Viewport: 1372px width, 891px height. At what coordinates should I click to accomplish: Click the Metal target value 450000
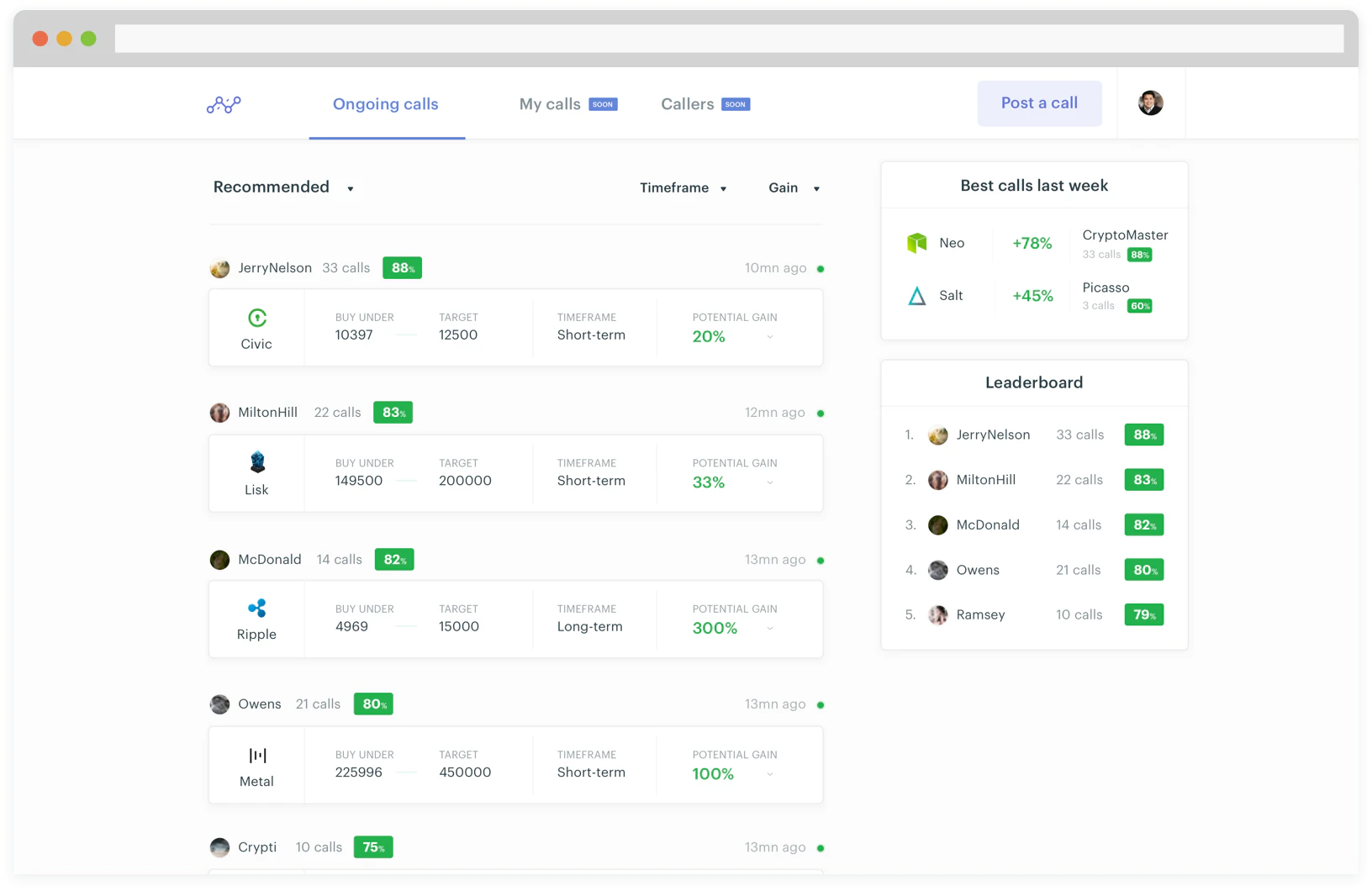tap(465, 772)
